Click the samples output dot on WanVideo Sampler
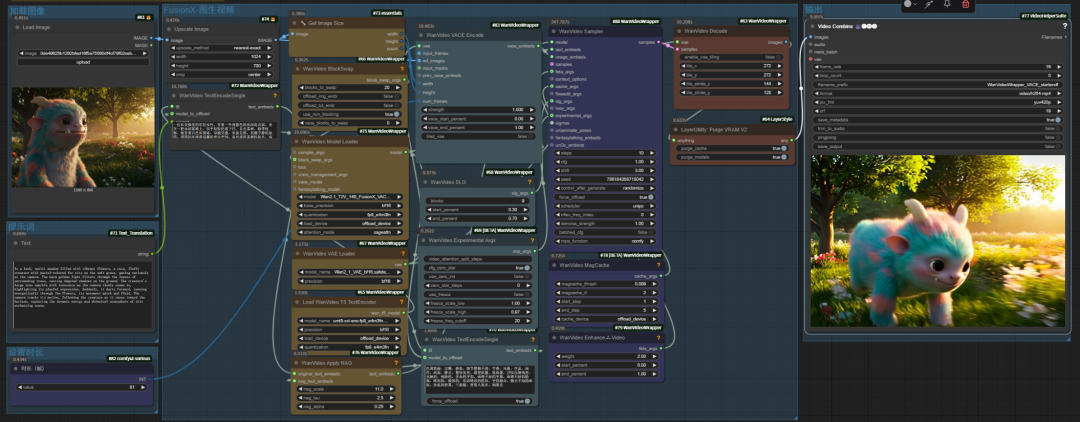Viewport: 1080px width, 422px height. coord(658,42)
